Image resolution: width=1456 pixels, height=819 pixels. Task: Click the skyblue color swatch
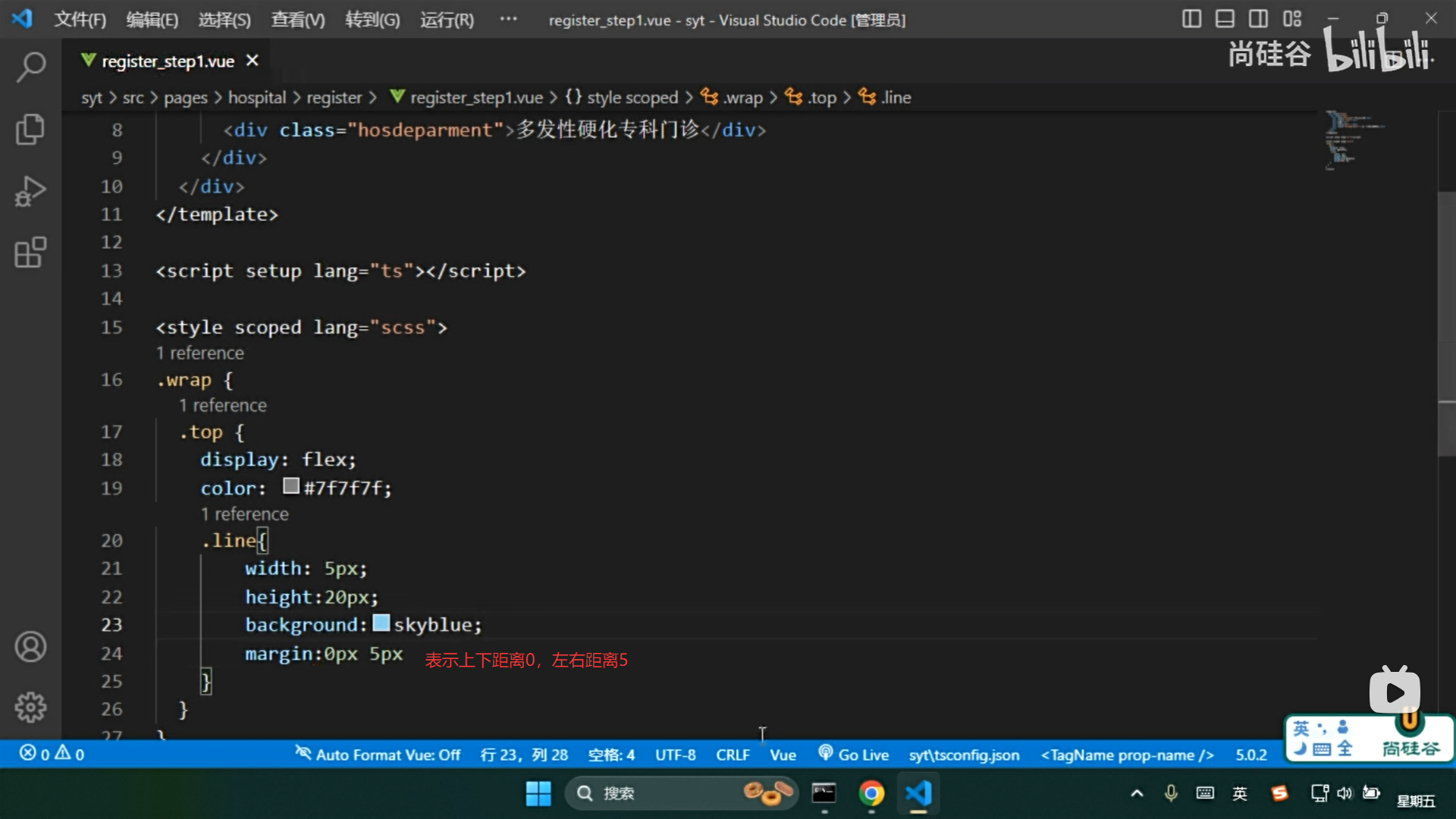pyautogui.click(x=381, y=623)
